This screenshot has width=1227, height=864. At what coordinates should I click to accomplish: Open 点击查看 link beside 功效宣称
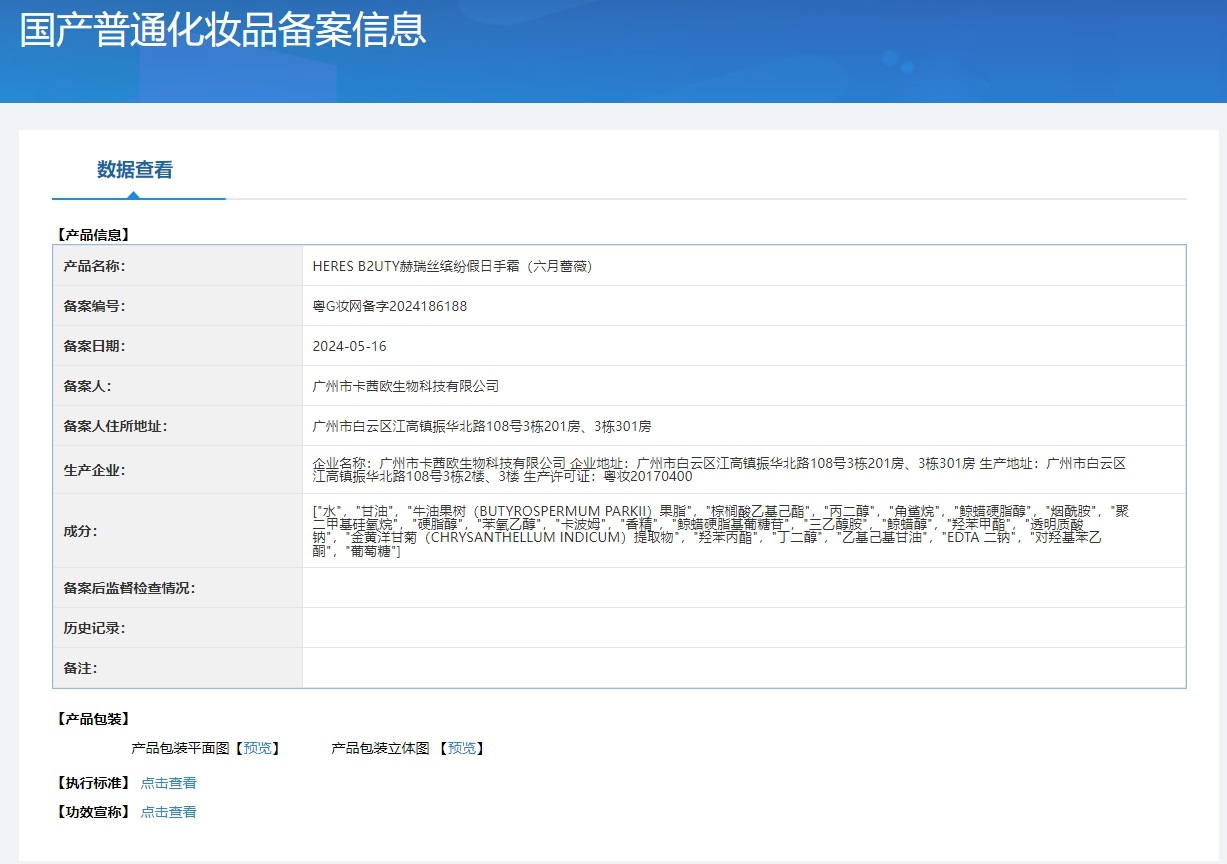(x=168, y=812)
